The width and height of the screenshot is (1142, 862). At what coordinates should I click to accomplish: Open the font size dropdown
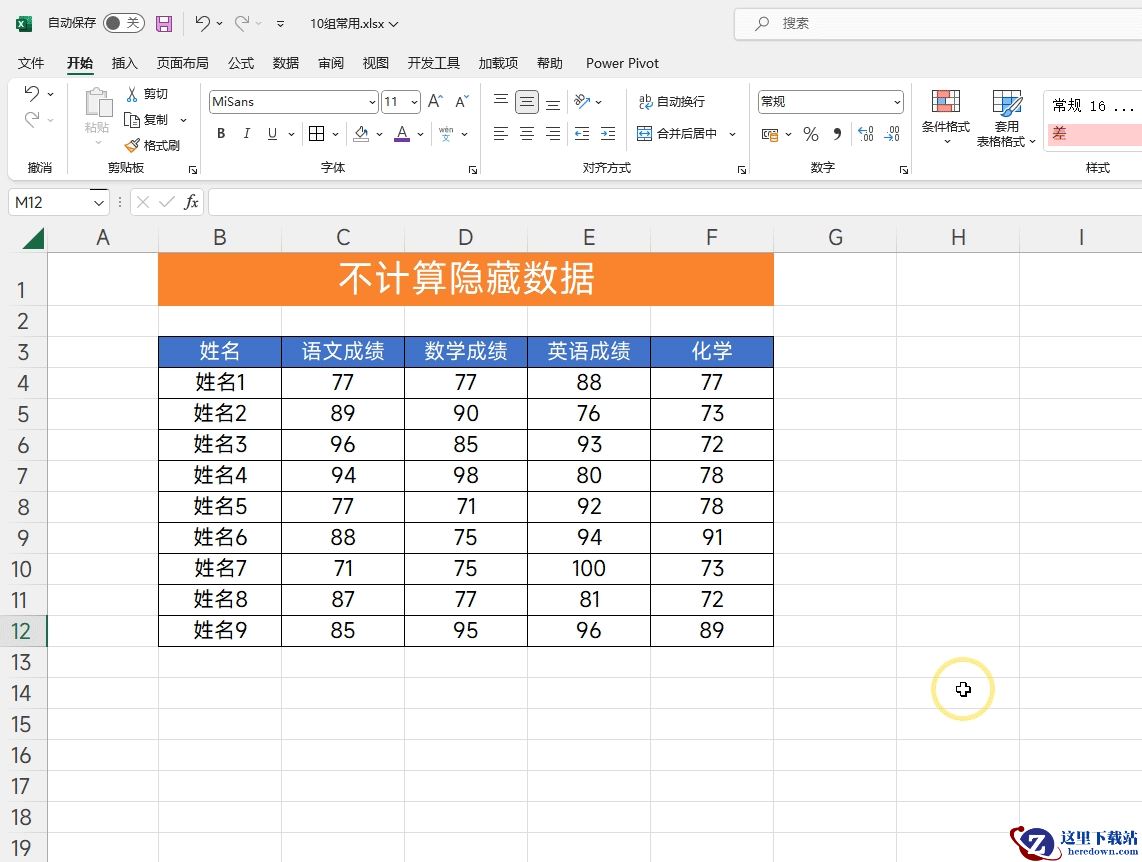pos(414,102)
